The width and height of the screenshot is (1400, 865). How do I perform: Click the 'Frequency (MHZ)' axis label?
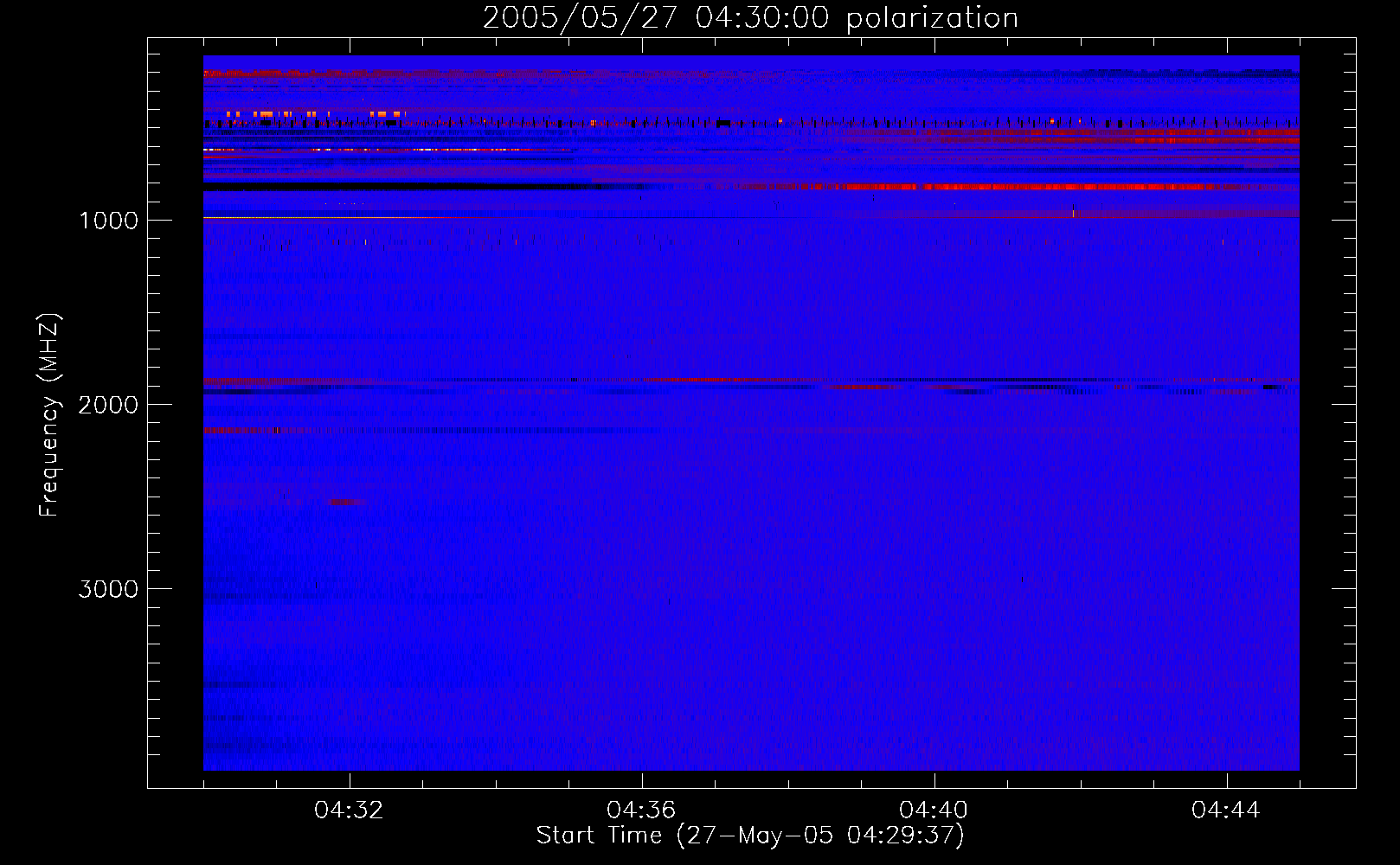click(49, 415)
